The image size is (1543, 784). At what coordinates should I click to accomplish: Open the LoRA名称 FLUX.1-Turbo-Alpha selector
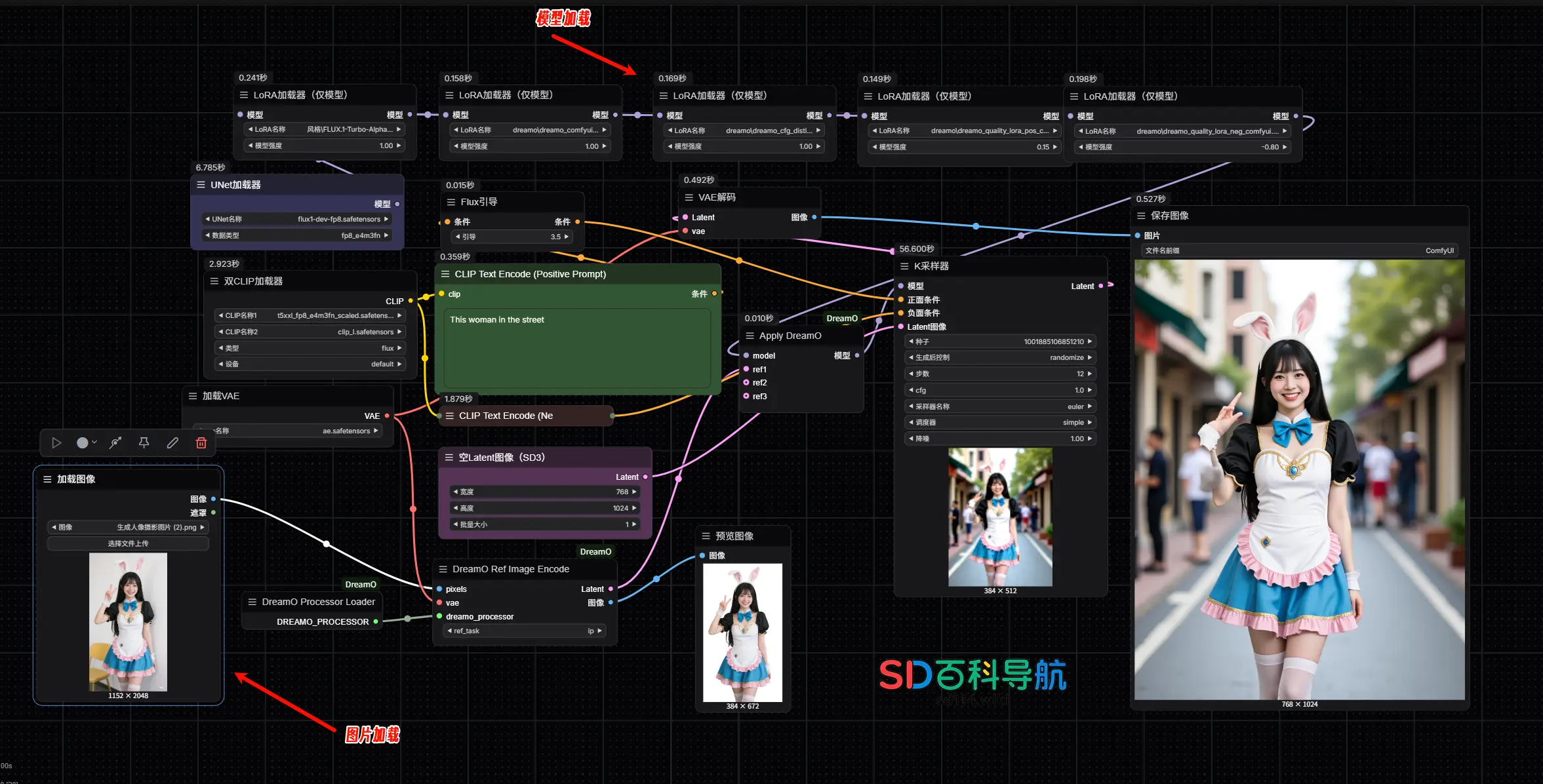pyautogui.click(x=325, y=130)
